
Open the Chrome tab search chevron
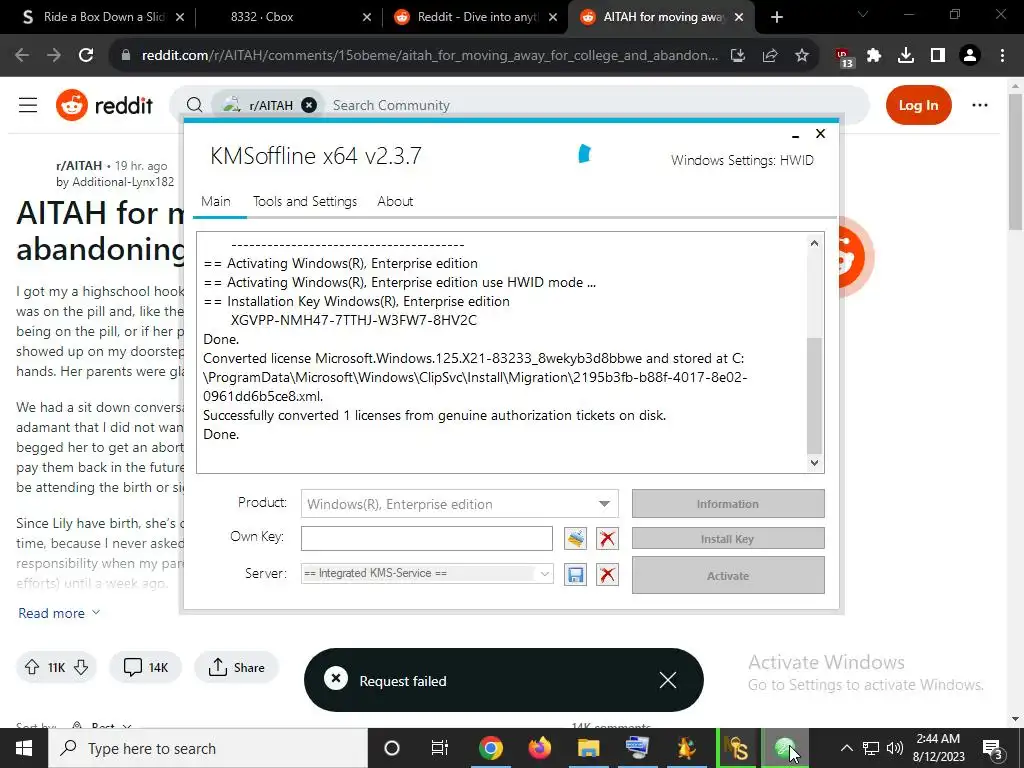click(x=862, y=14)
